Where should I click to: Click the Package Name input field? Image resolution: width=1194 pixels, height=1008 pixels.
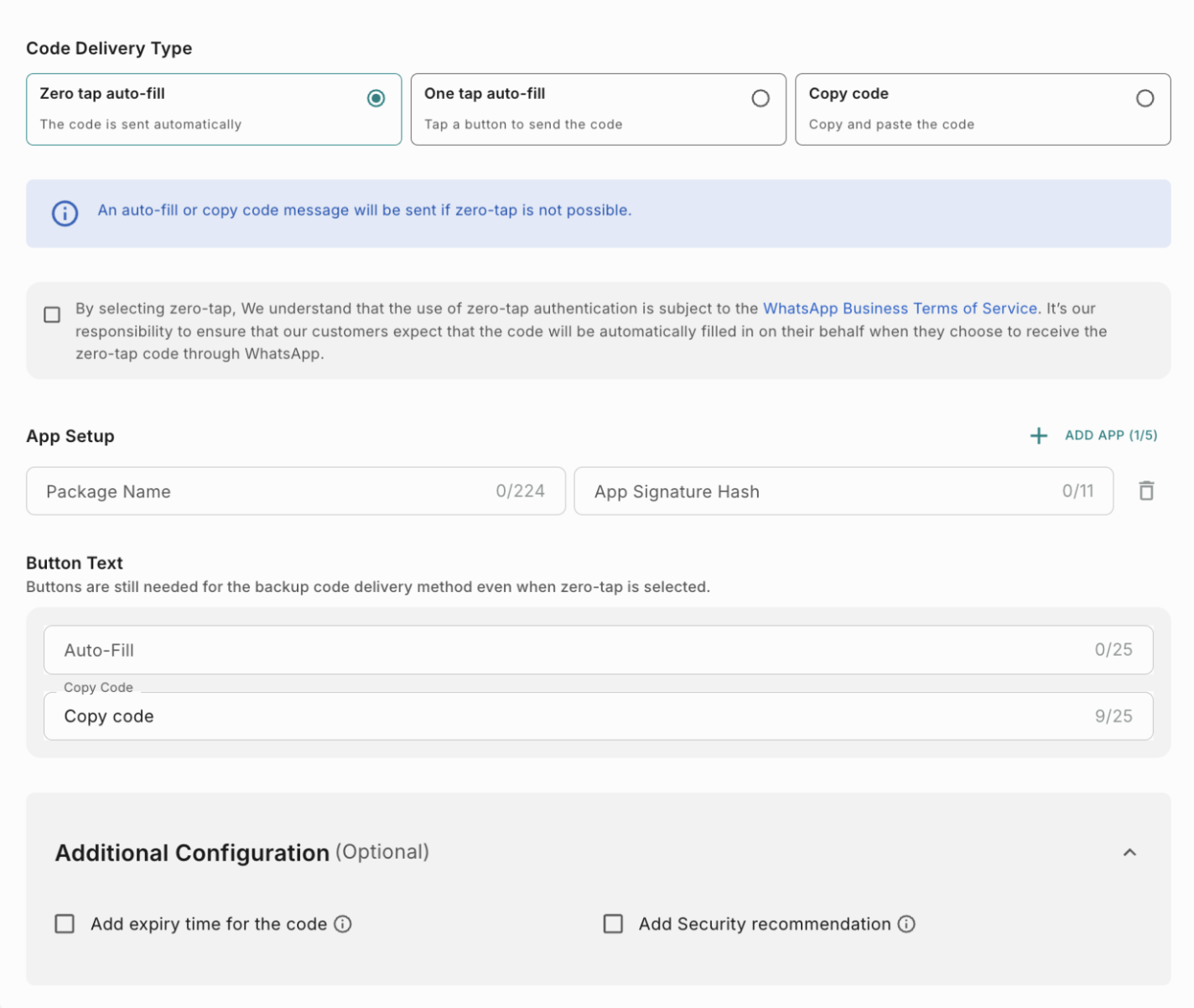pyautogui.click(x=268, y=491)
